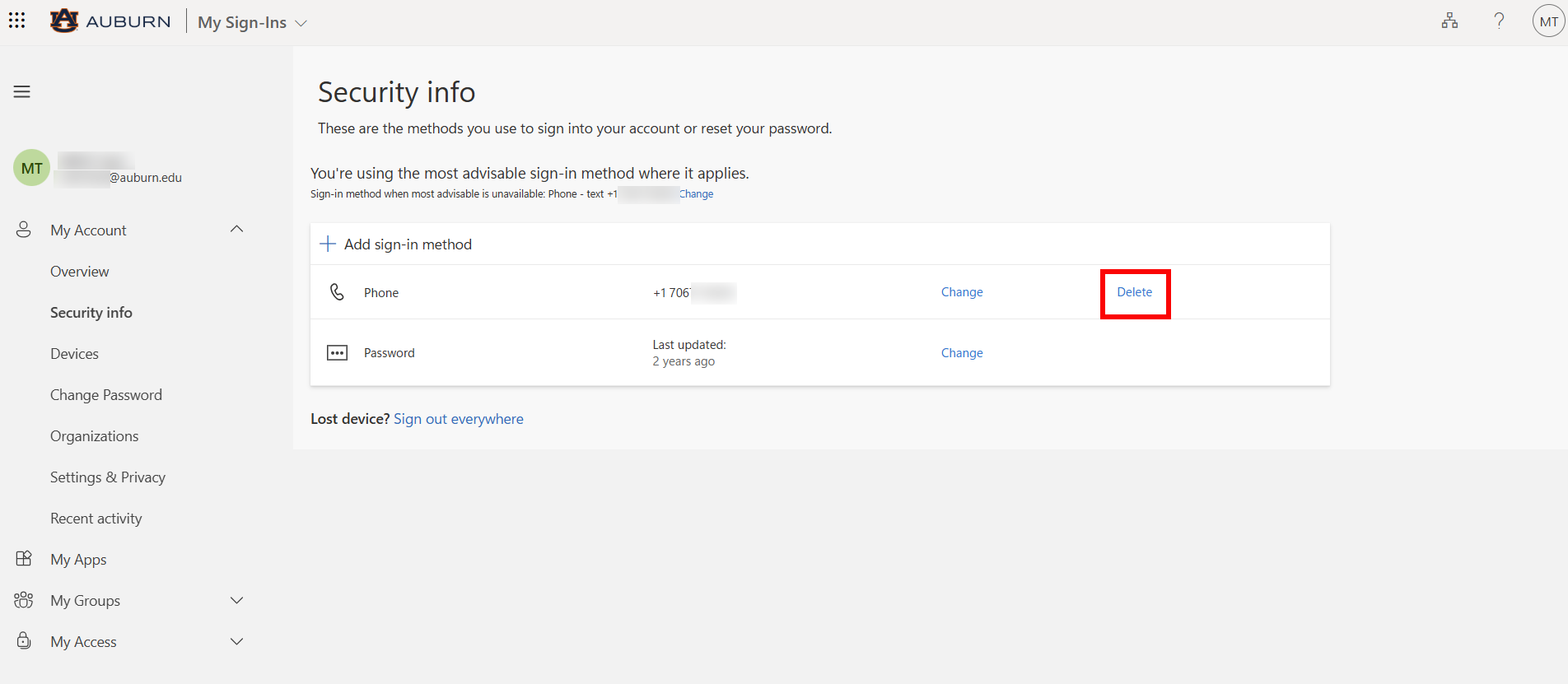This screenshot has height=684, width=1568.
Task: Click the My Groups people icon
Action: click(24, 600)
